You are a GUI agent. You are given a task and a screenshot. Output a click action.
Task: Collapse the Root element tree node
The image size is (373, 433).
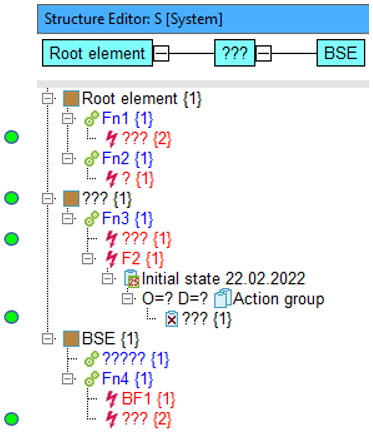click(x=48, y=99)
